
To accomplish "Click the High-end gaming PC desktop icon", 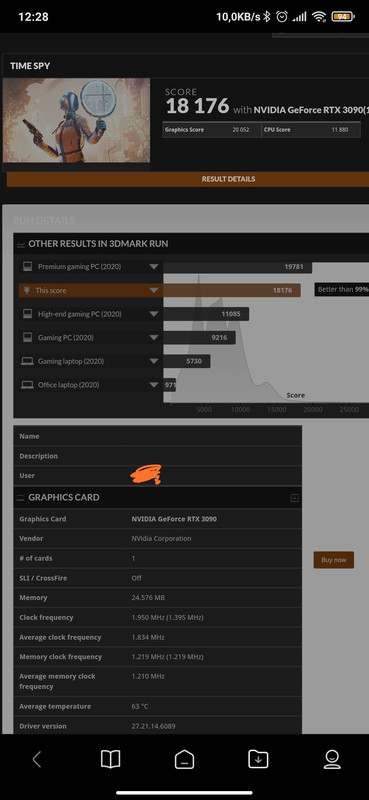I will point(28,314).
